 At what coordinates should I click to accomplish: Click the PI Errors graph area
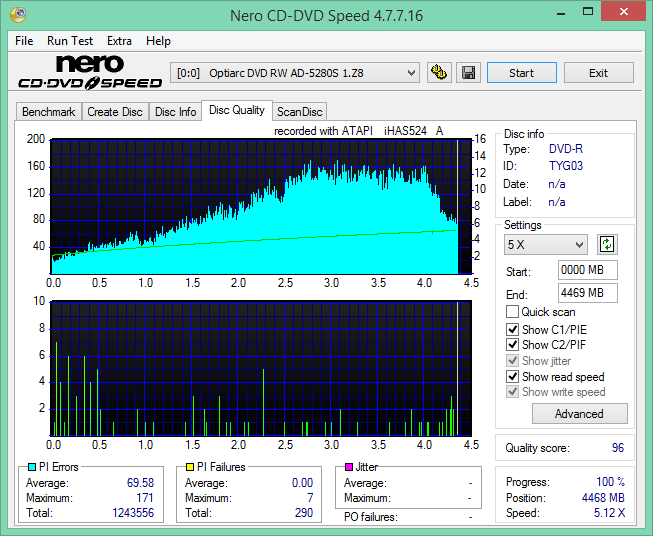pyautogui.click(x=261, y=207)
